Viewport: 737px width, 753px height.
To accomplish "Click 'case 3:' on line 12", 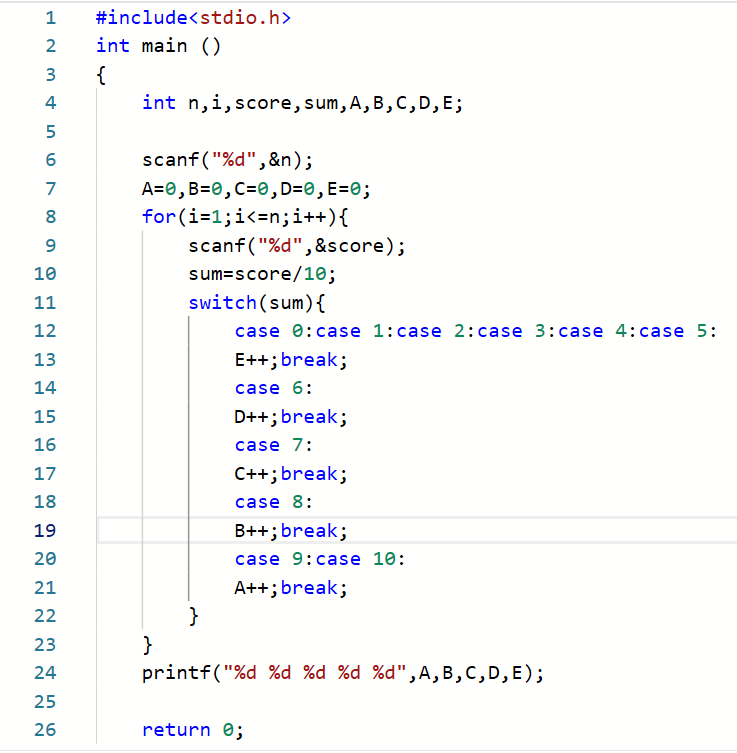I will [517, 331].
